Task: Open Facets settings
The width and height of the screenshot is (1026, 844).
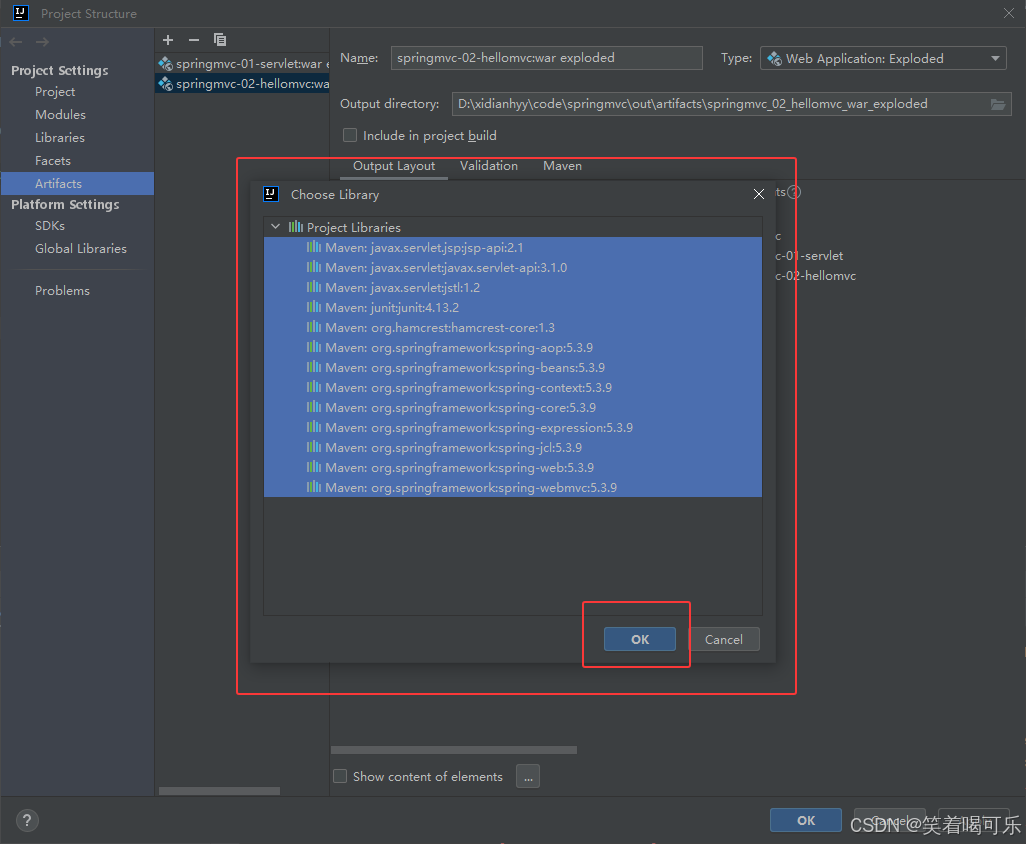Action: [x=52, y=160]
